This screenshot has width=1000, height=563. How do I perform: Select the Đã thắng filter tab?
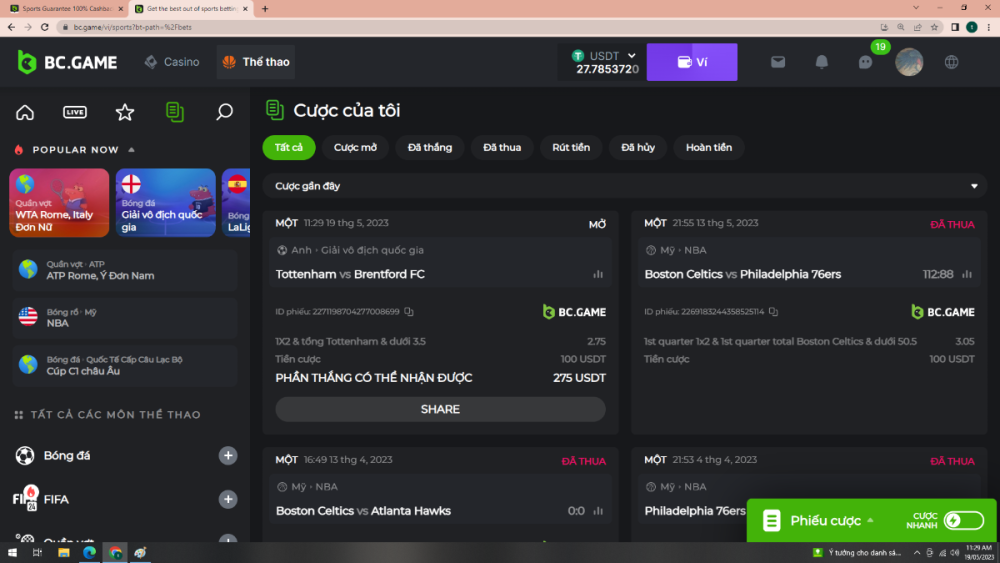tap(430, 147)
